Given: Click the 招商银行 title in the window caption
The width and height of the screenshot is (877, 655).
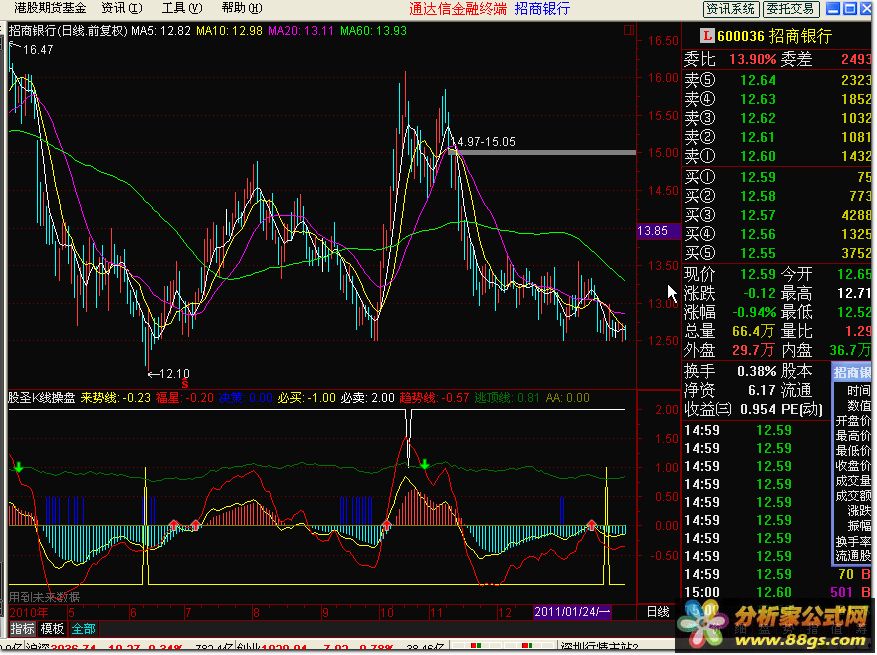Looking at the screenshot, I should tap(542, 8).
